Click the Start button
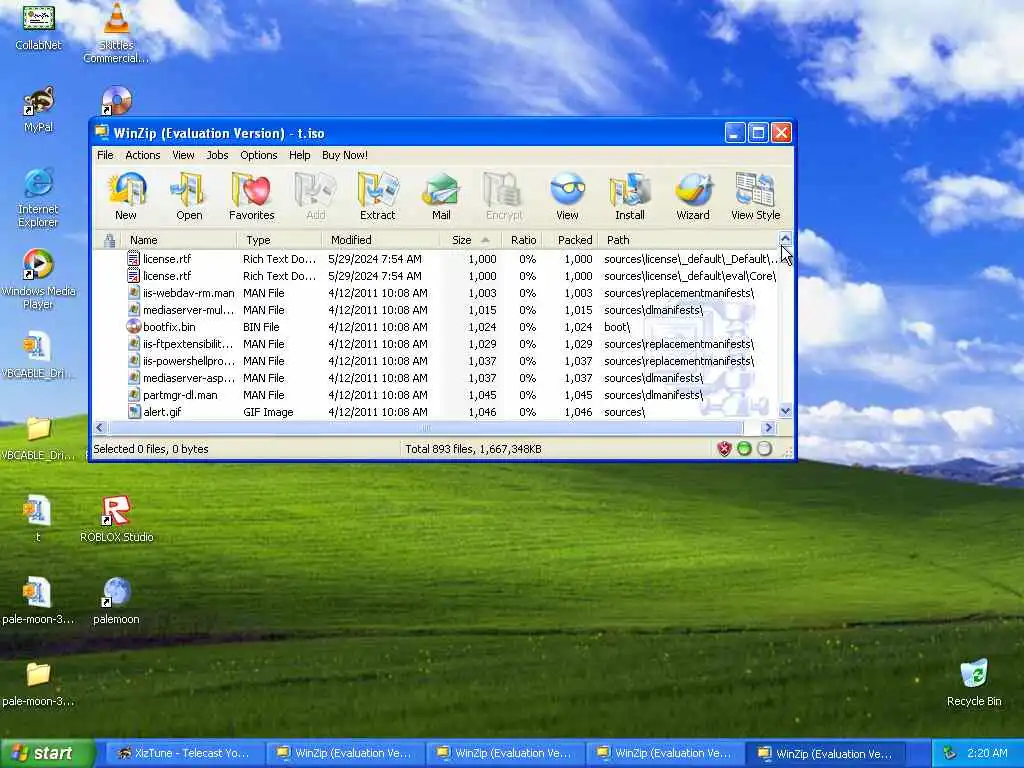Viewport: 1024px width, 768px height. click(x=47, y=753)
